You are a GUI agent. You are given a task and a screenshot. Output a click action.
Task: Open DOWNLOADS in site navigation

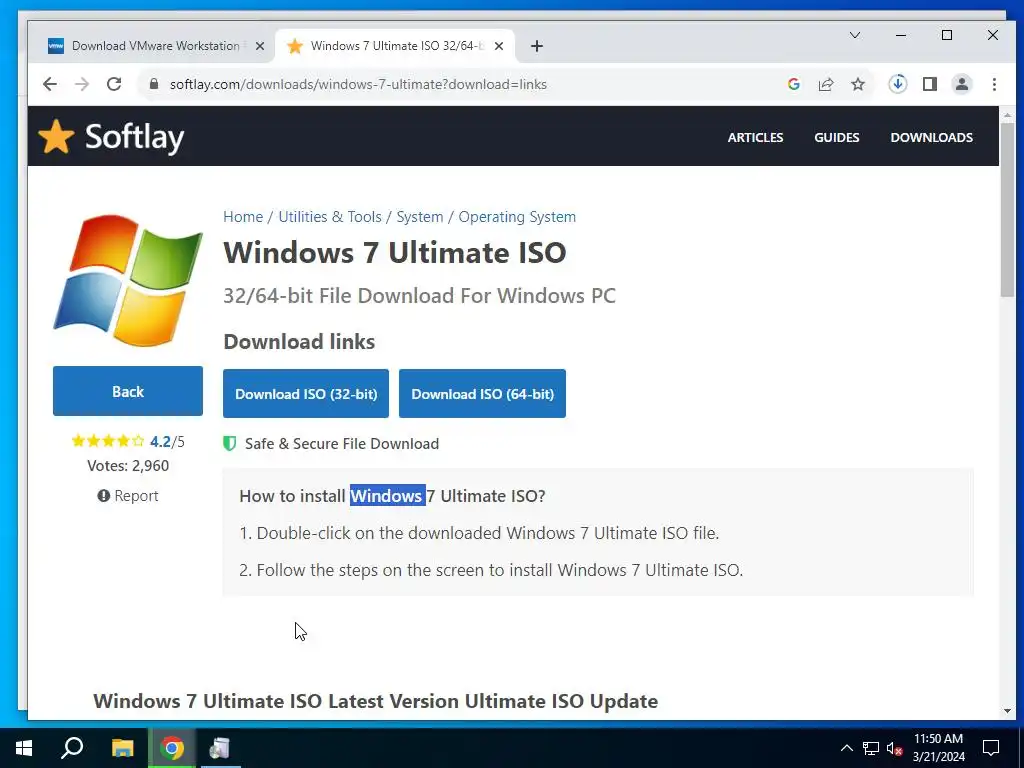(932, 137)
